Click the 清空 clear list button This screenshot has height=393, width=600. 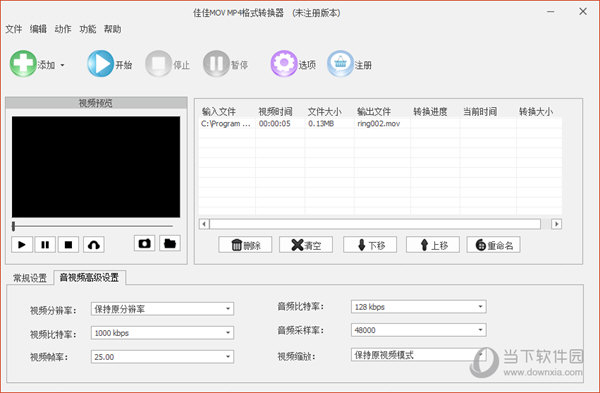[x=306, y=245]
